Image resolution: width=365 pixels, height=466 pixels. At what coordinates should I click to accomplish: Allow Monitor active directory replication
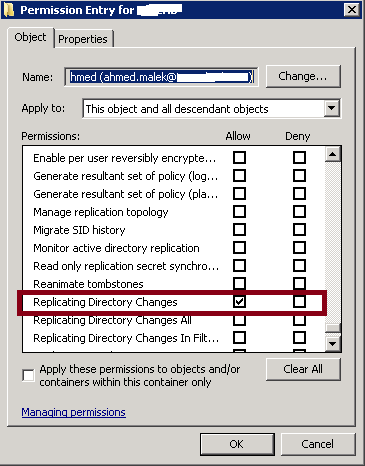(239, 247)
